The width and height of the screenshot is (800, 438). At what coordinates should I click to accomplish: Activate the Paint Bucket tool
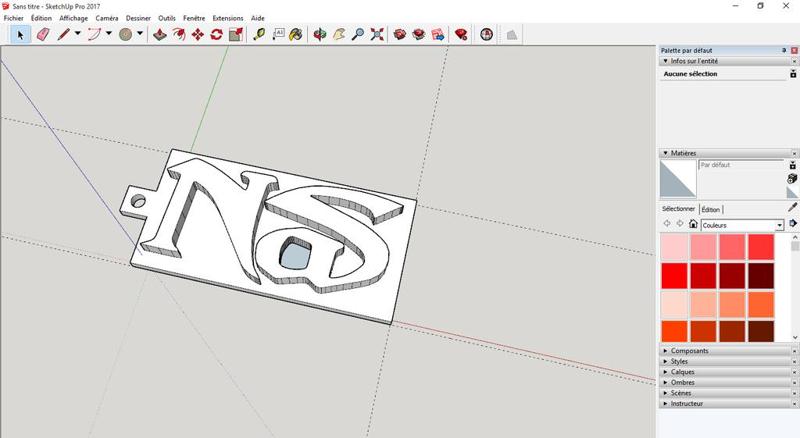tap(296, 35)
